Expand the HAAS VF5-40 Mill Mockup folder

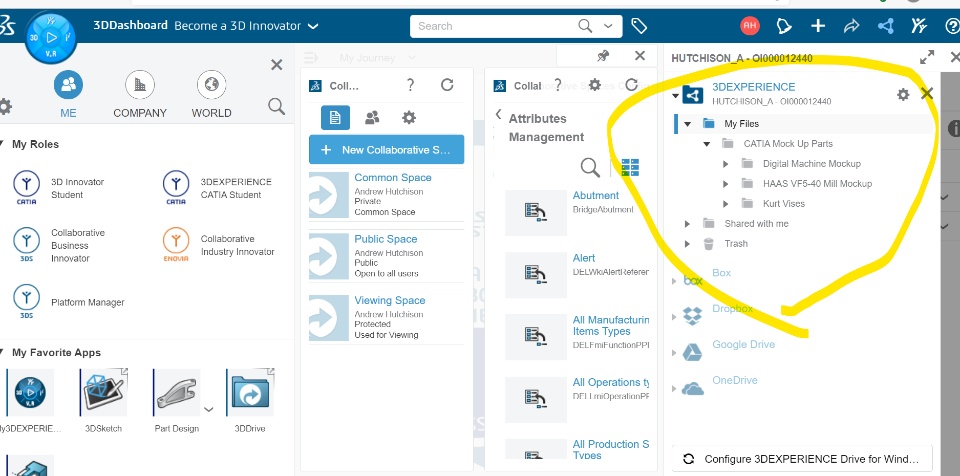coord(726,184)
